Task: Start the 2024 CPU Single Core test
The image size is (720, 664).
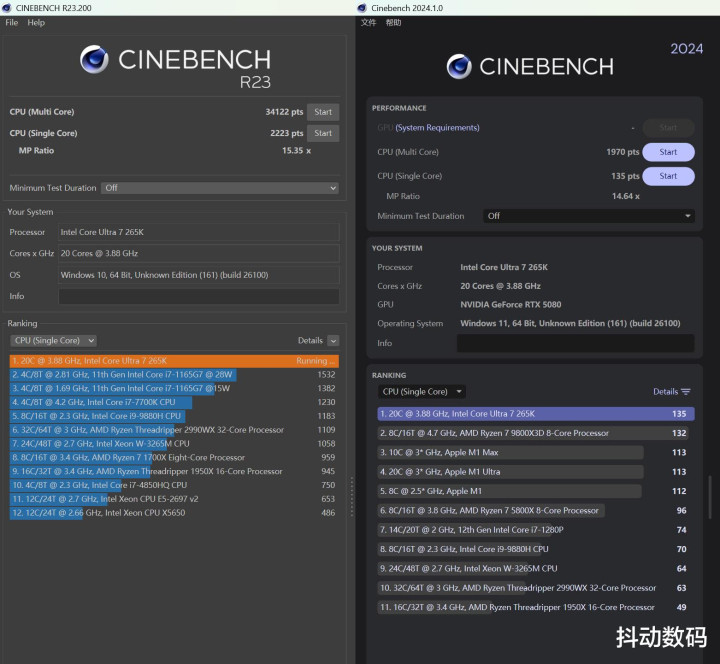Action: tap(668, 176)
